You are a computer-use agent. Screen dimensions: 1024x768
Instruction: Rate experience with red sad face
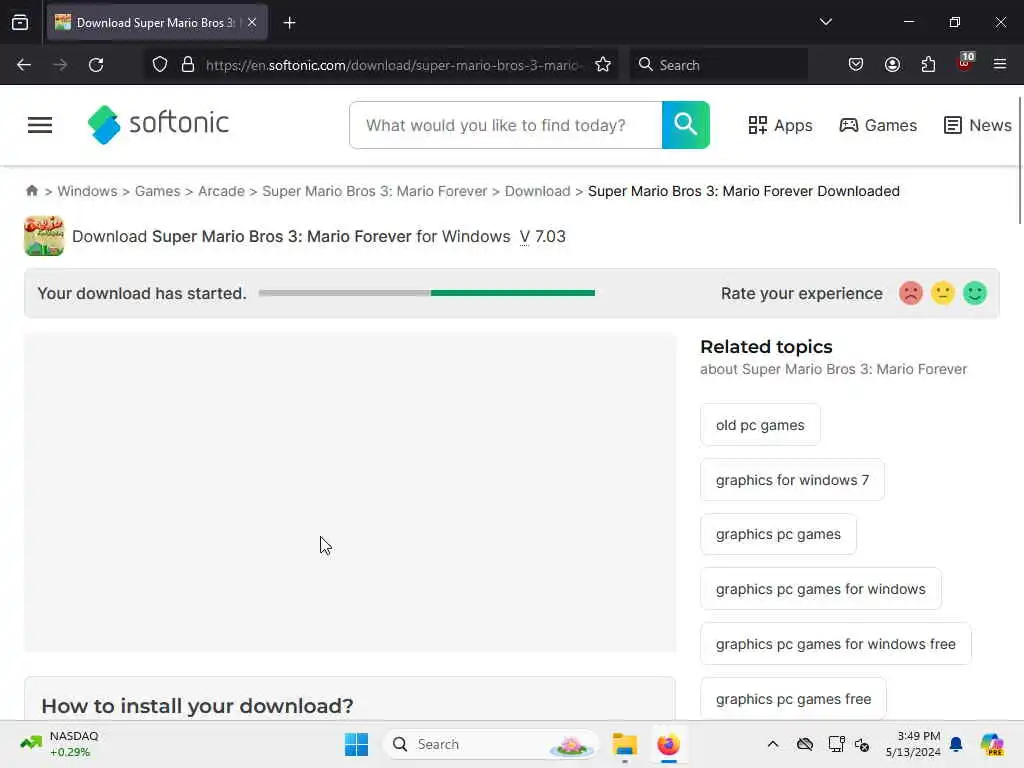pyautogui.click(x=910, y=293)
